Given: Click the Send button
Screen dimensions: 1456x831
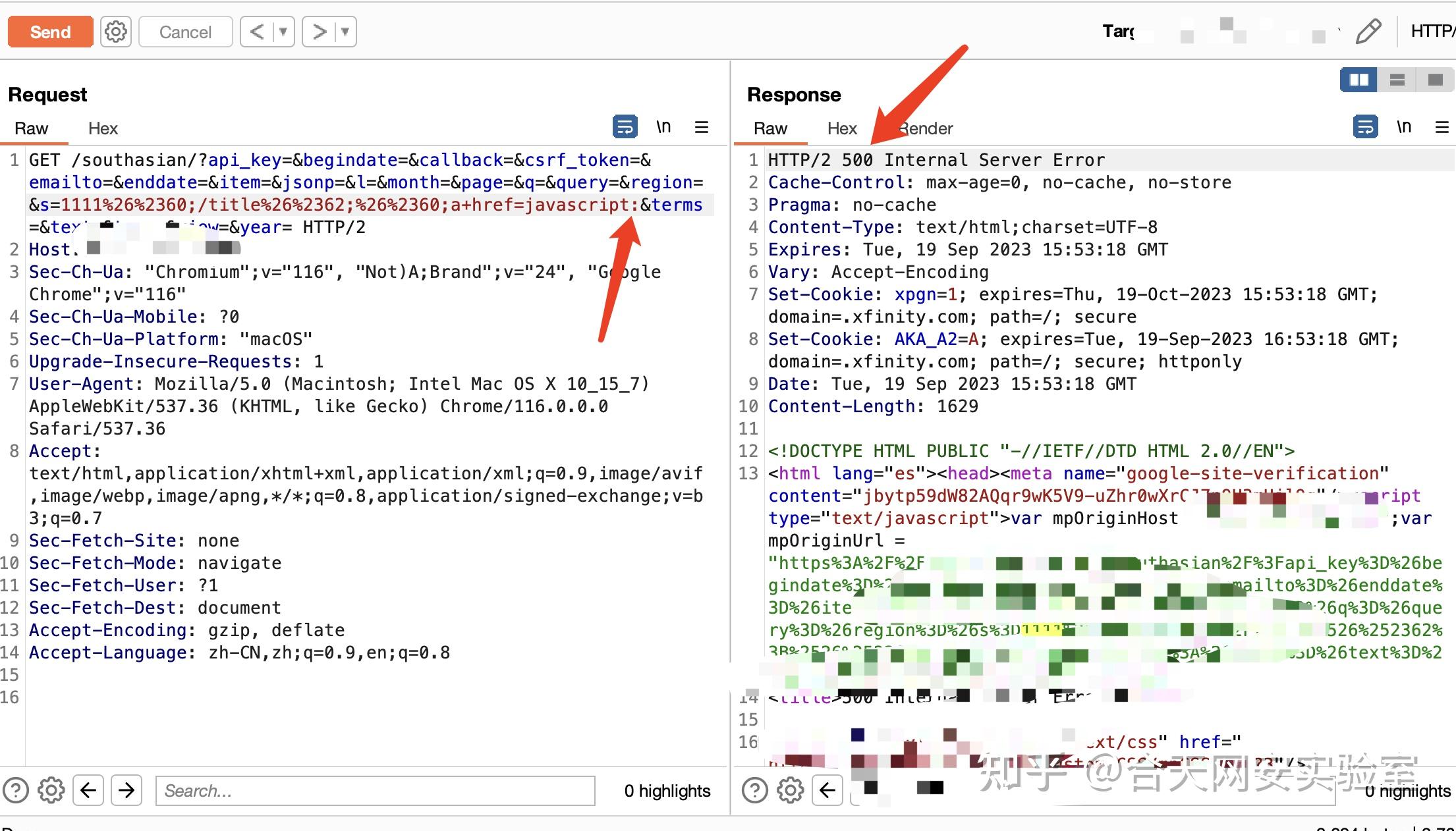Looking at the screenshot, I should [x=50, y=31].
